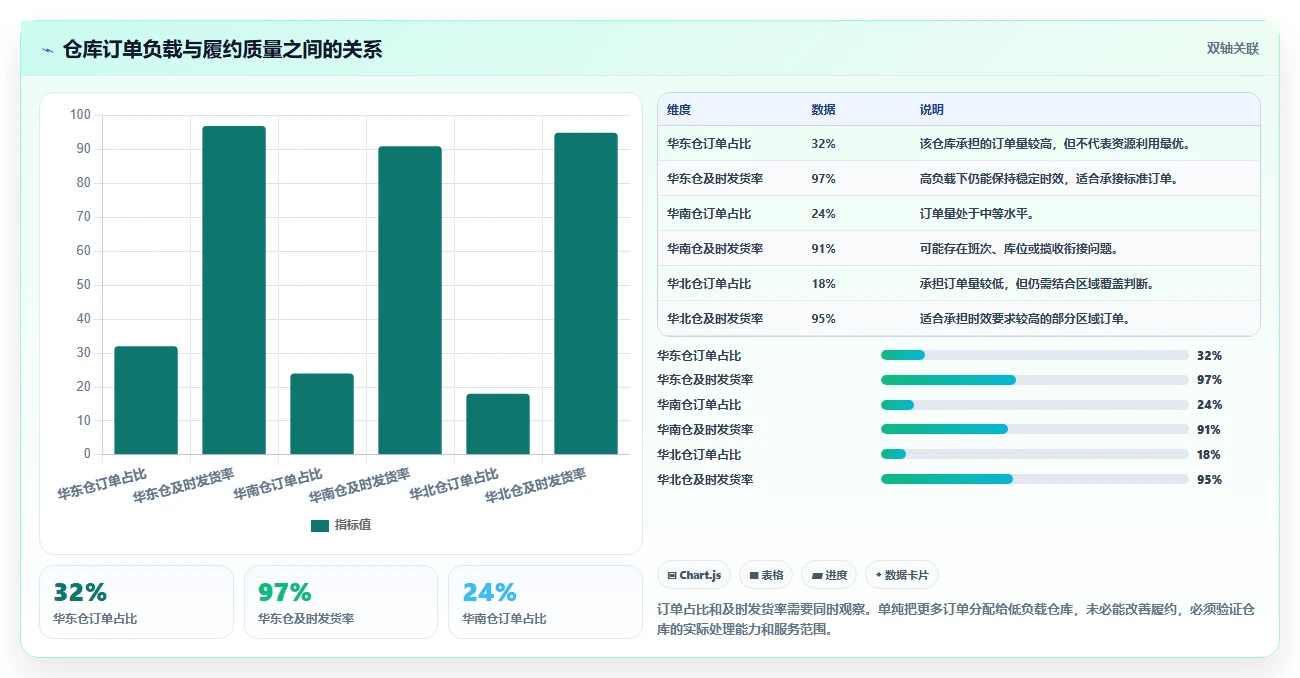1300x678 pixels.
Task: Click the 华东仓及时发货率 progress bar
Action: [x=1035, y=380]
